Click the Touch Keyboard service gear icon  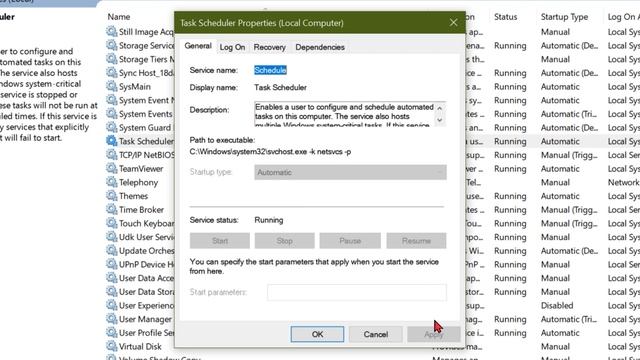(111, 223)
